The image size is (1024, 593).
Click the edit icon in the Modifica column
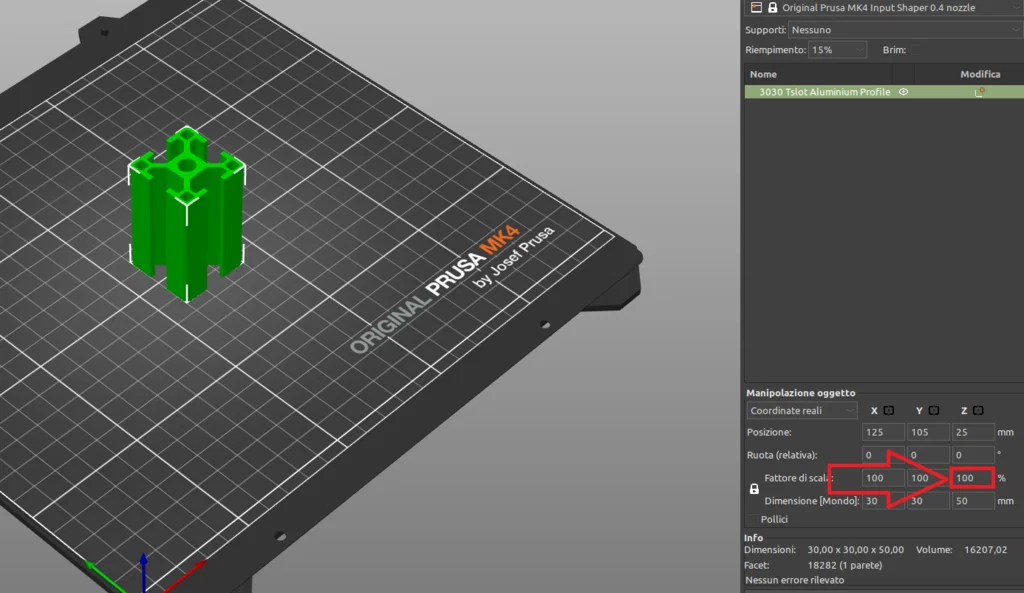point(980,92)
